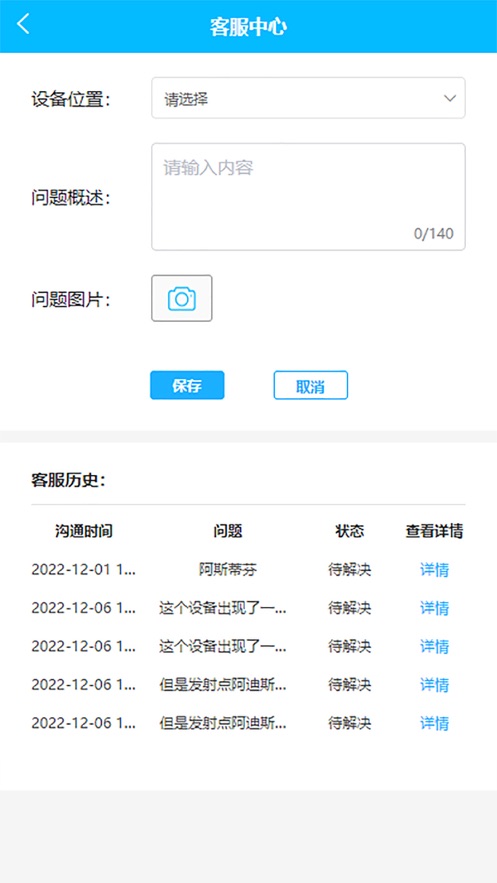Screen dimensions: 497x883
Task: Click the 保存 button
Action: point(187,385)
